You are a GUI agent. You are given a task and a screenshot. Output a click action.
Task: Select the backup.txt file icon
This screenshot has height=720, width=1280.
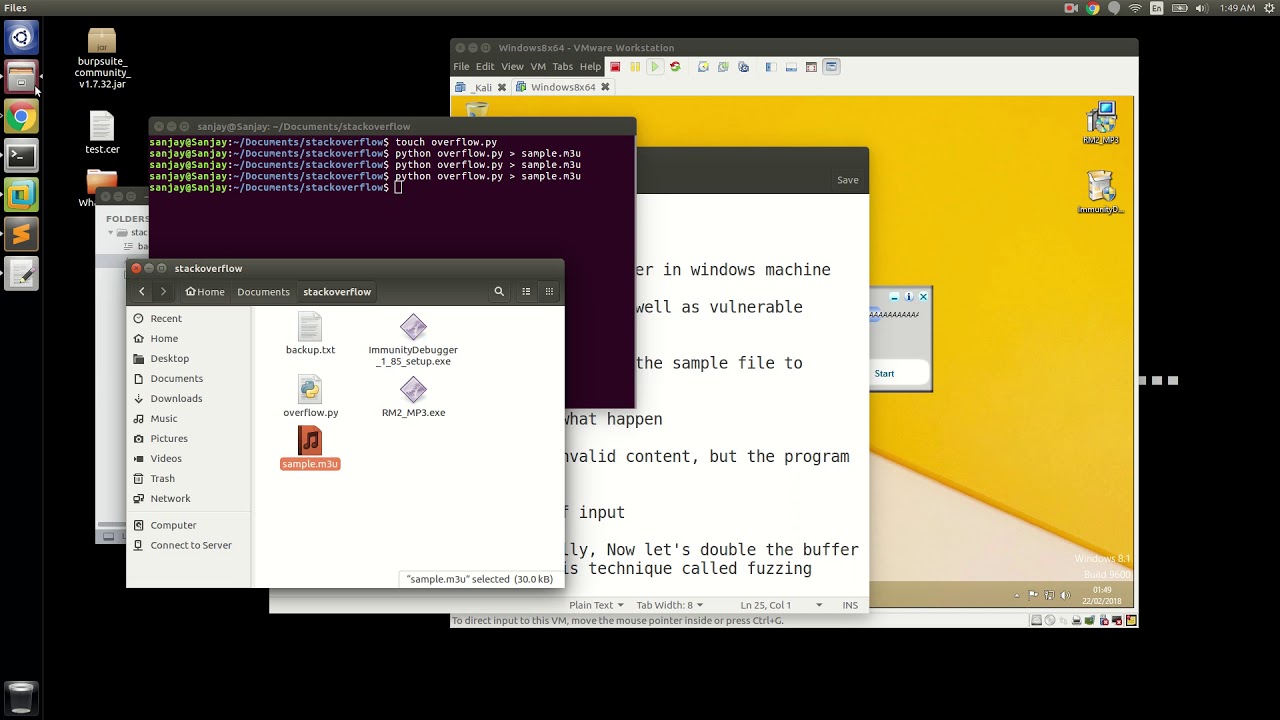[310, 327]
